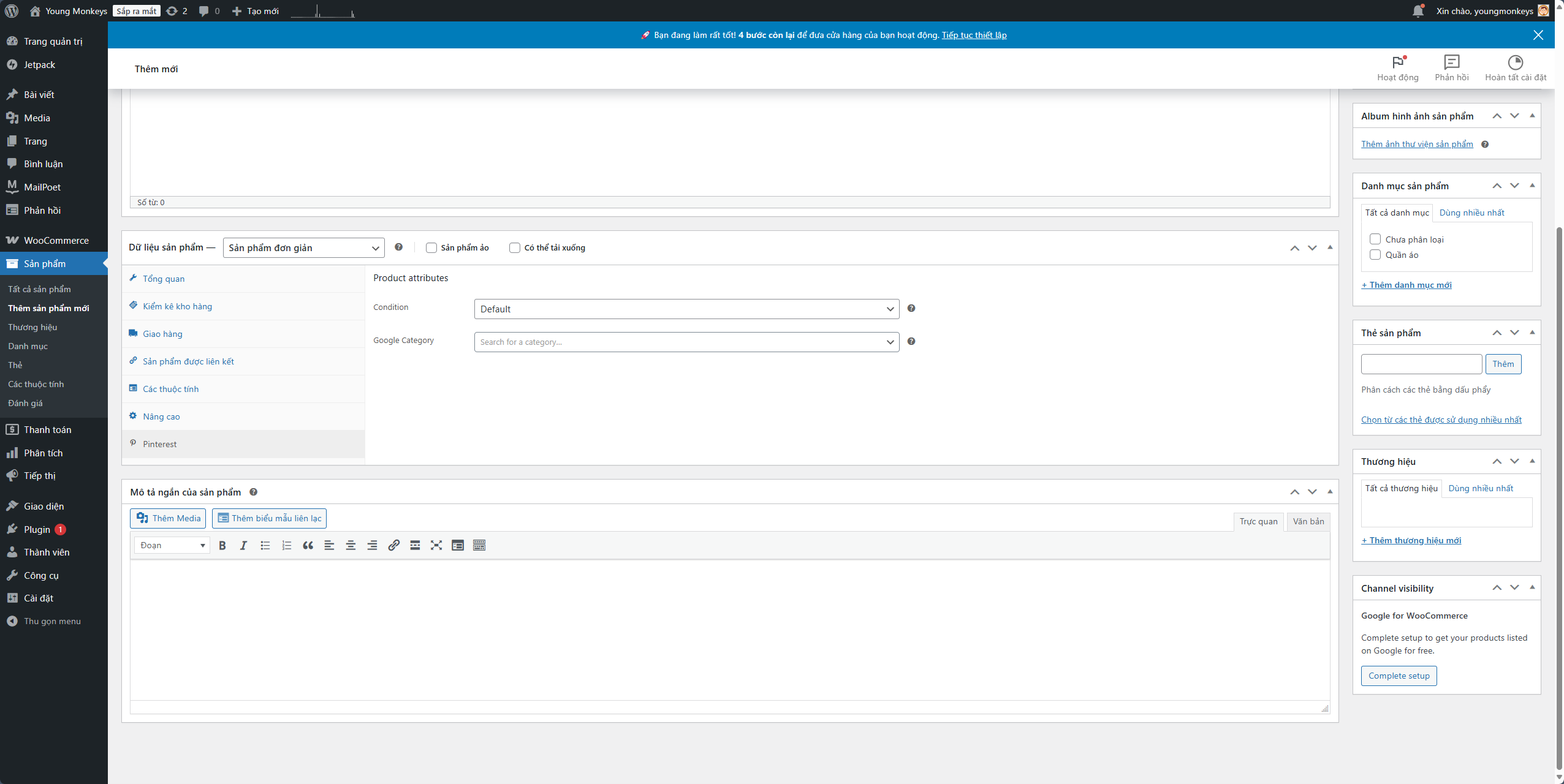Click the product tag input field
Screen dimensions: 1564x784
pyautogui.click(x=1421, y=364)
